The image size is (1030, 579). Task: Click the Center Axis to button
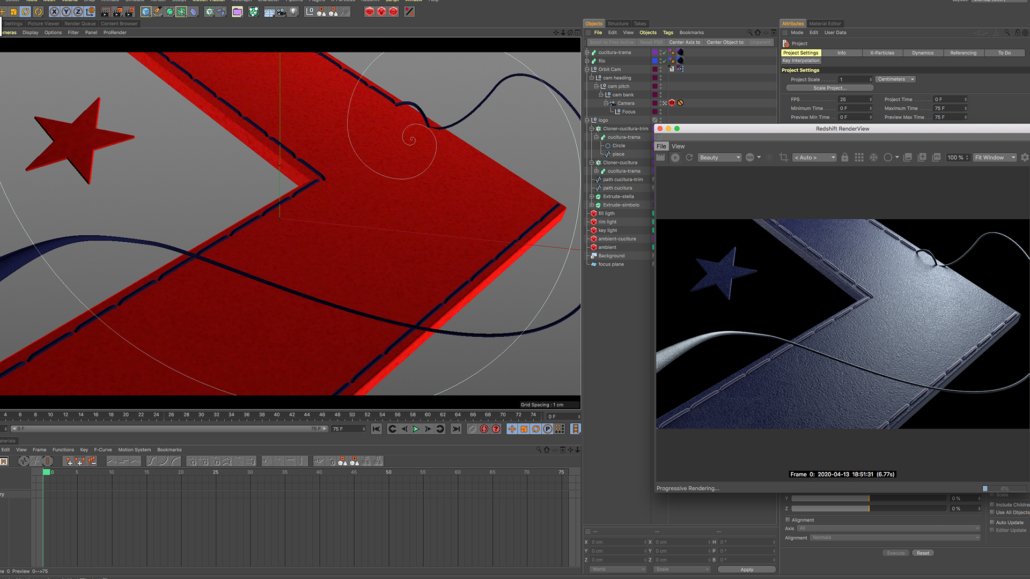point(684,42)
